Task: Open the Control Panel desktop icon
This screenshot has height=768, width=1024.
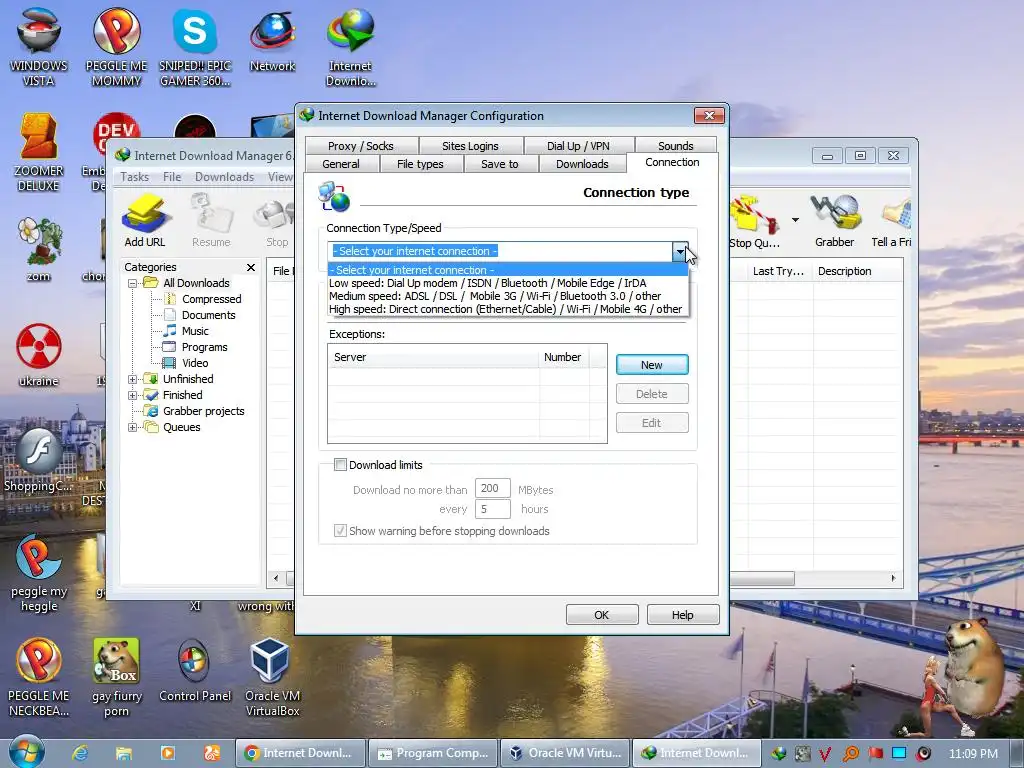Action: [195, 671]
